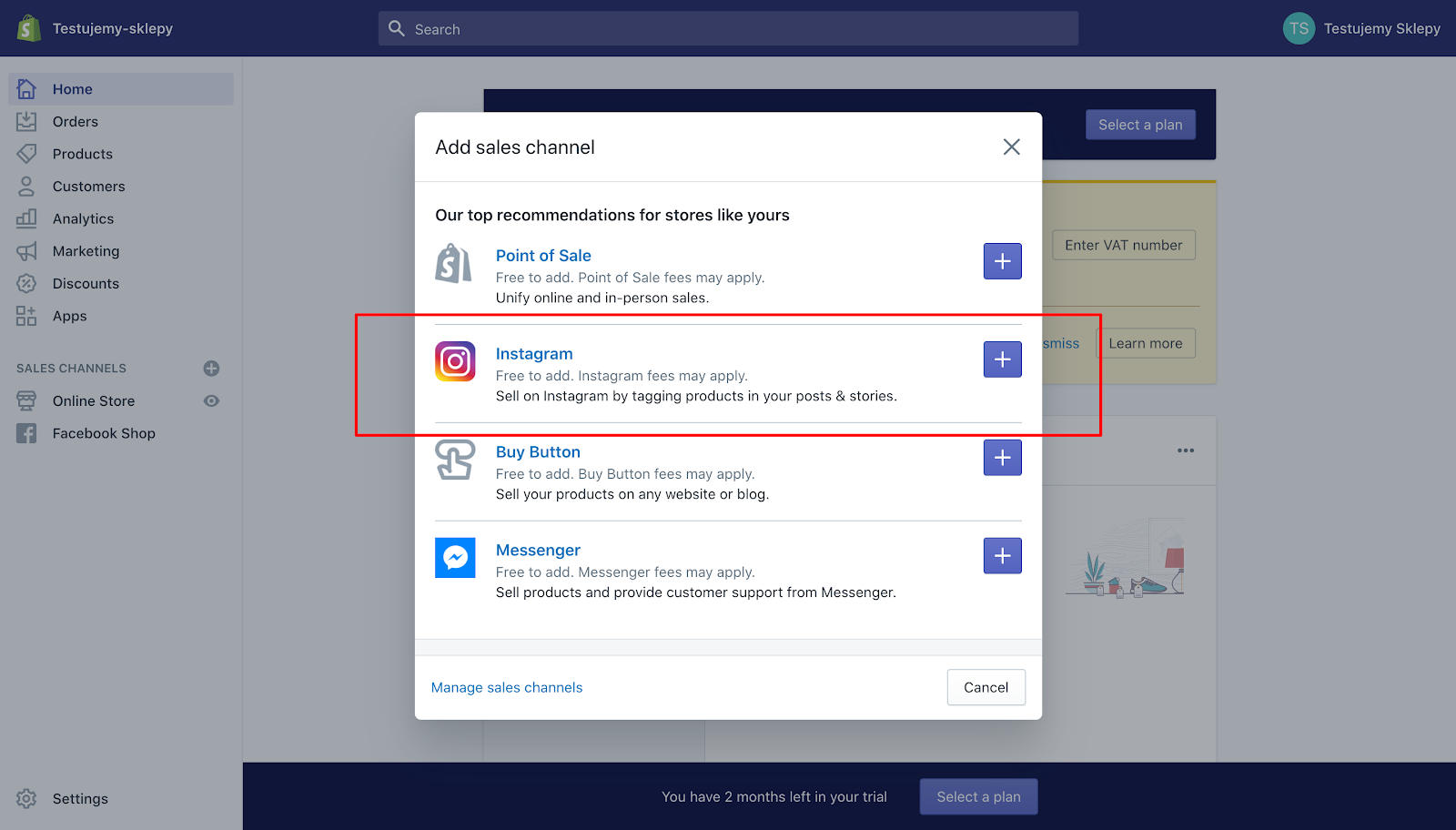Click the Point of Sale title link
The image size is (1456, 830).
(x=543, y=256)
